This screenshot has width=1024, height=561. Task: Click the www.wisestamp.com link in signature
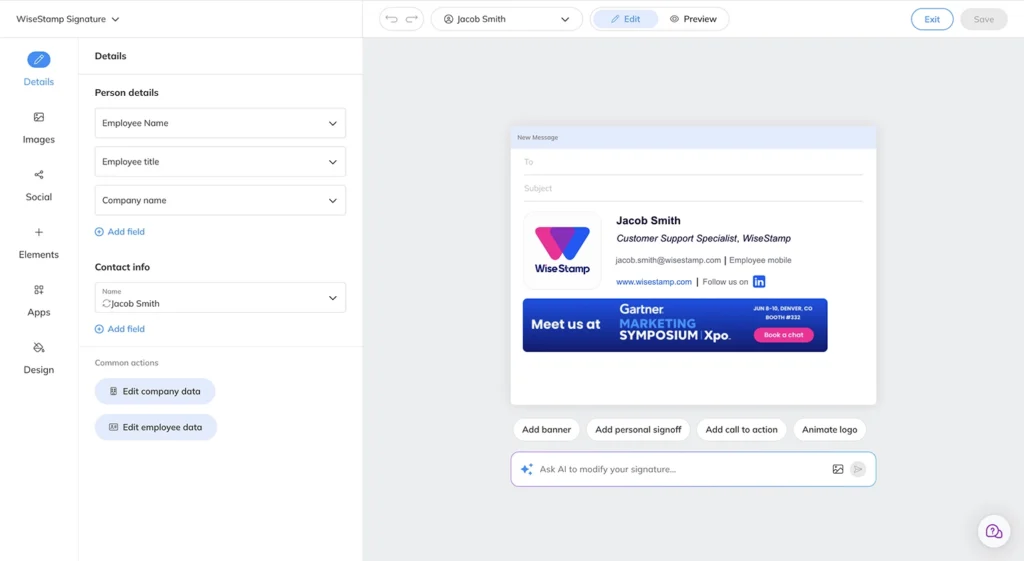(x=654, y=282)
